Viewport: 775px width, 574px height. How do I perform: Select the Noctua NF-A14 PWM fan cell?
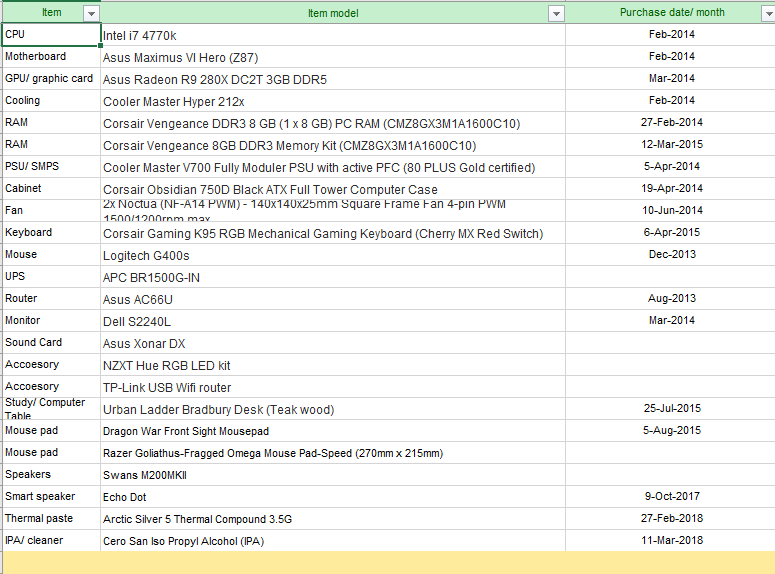click(x=333, y=211)
